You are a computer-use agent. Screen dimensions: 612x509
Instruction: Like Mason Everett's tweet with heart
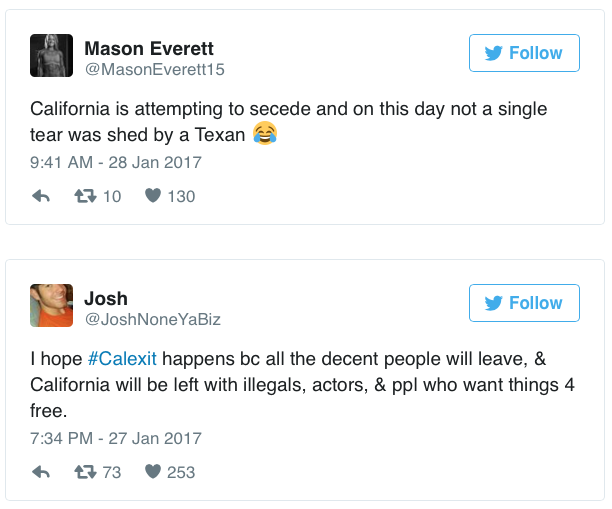point(153,196)
